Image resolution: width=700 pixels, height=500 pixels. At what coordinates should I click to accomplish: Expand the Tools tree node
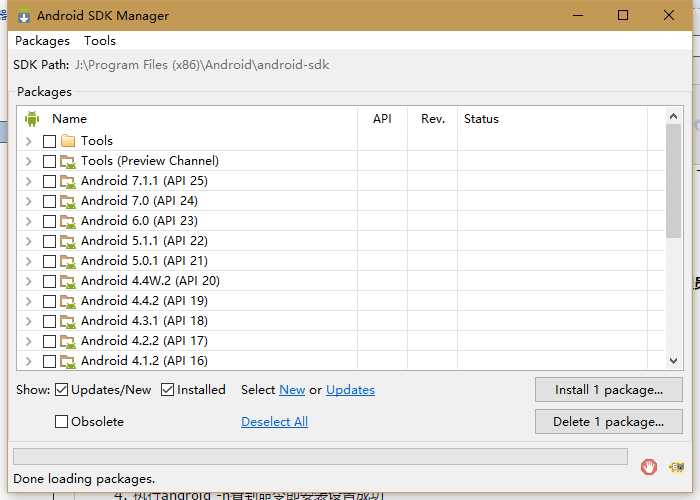29,142
